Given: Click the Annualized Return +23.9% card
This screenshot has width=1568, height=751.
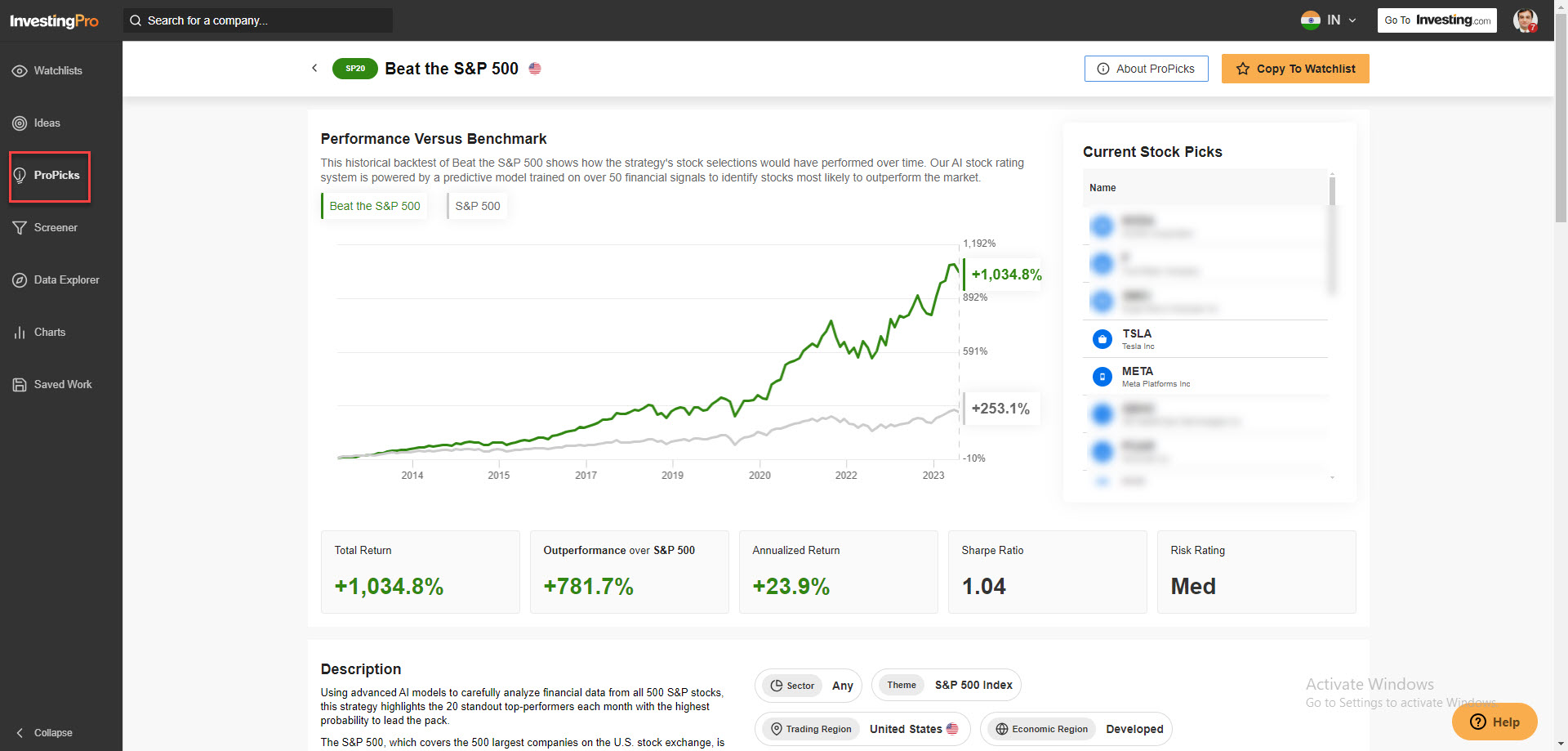Looking at the screenshot, I should pos(839,572).
